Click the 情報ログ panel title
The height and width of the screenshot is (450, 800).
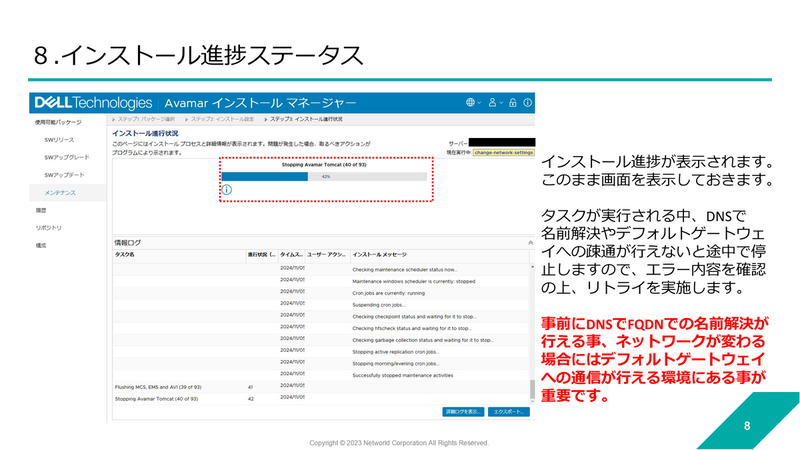tap(128, 243)
